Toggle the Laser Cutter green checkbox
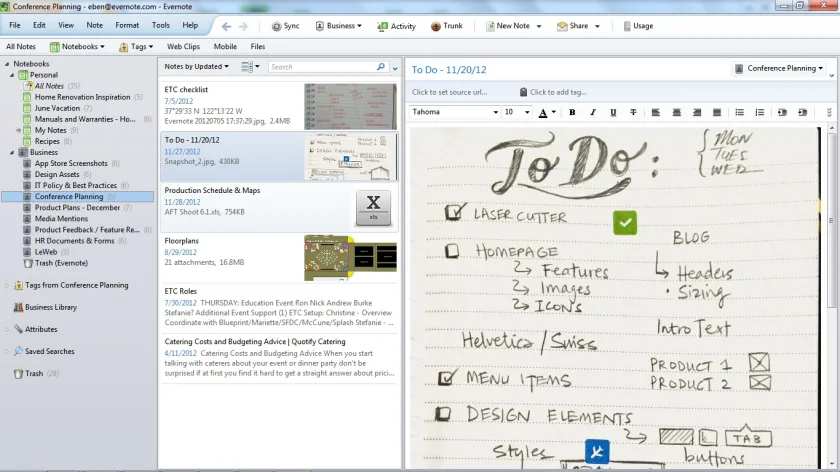Viewport: 840px width, 472px height. (625, 223)
